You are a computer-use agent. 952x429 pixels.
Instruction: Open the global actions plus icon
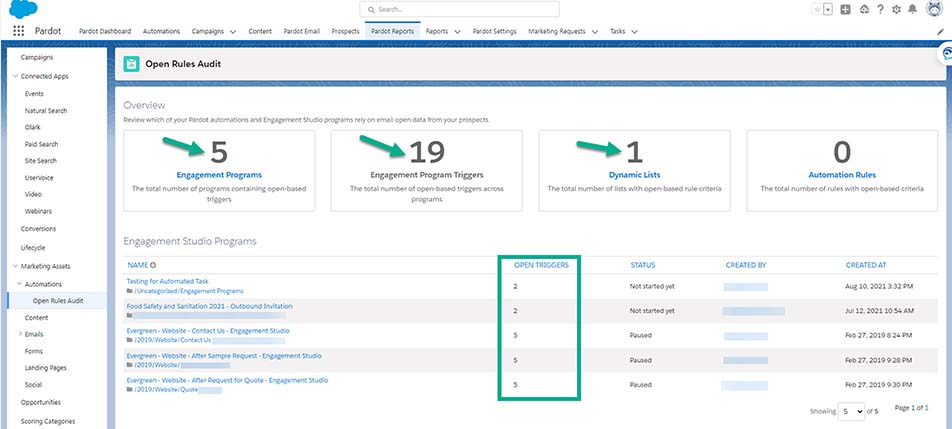845,10
